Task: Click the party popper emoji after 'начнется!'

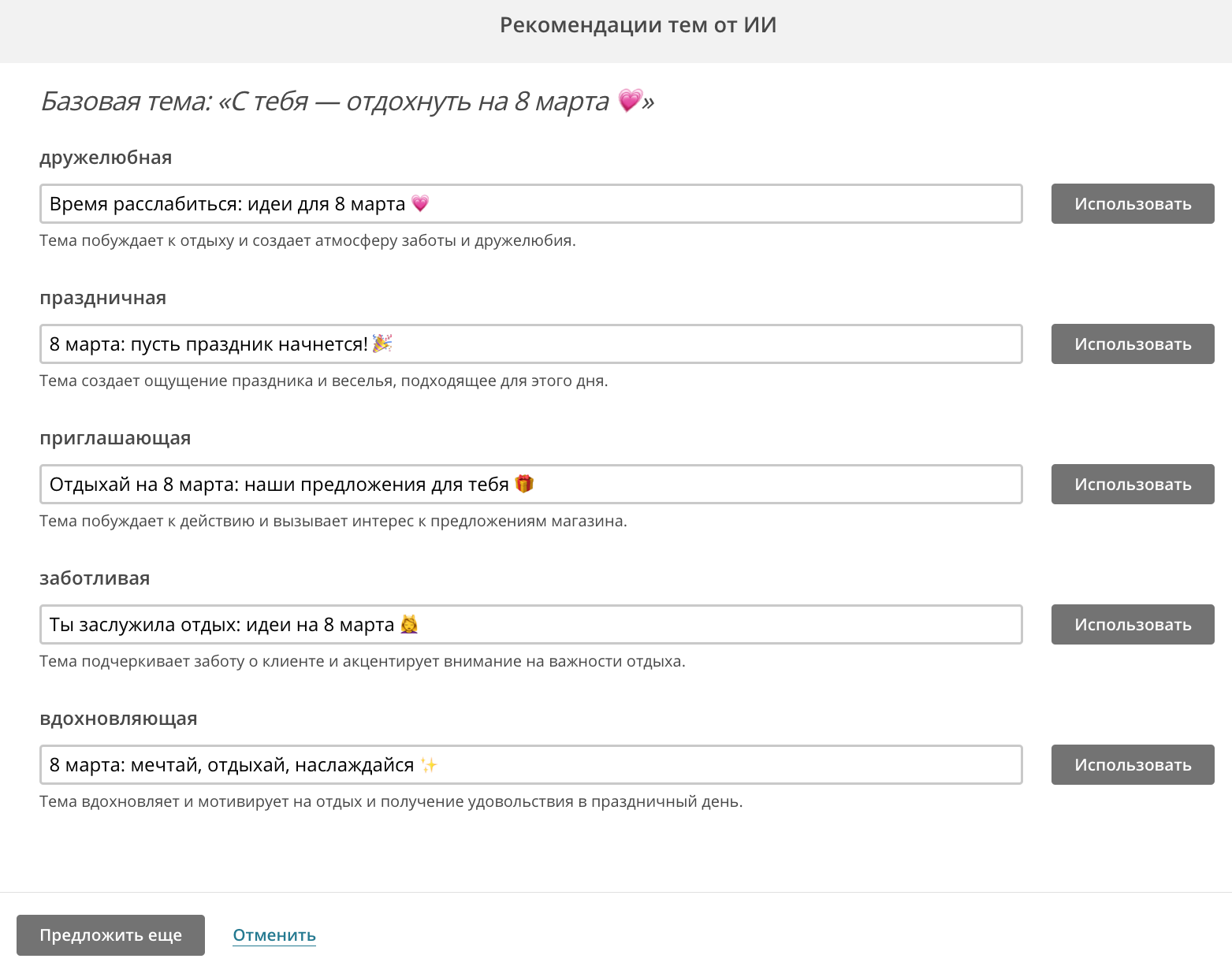Action: coord(382,344)
